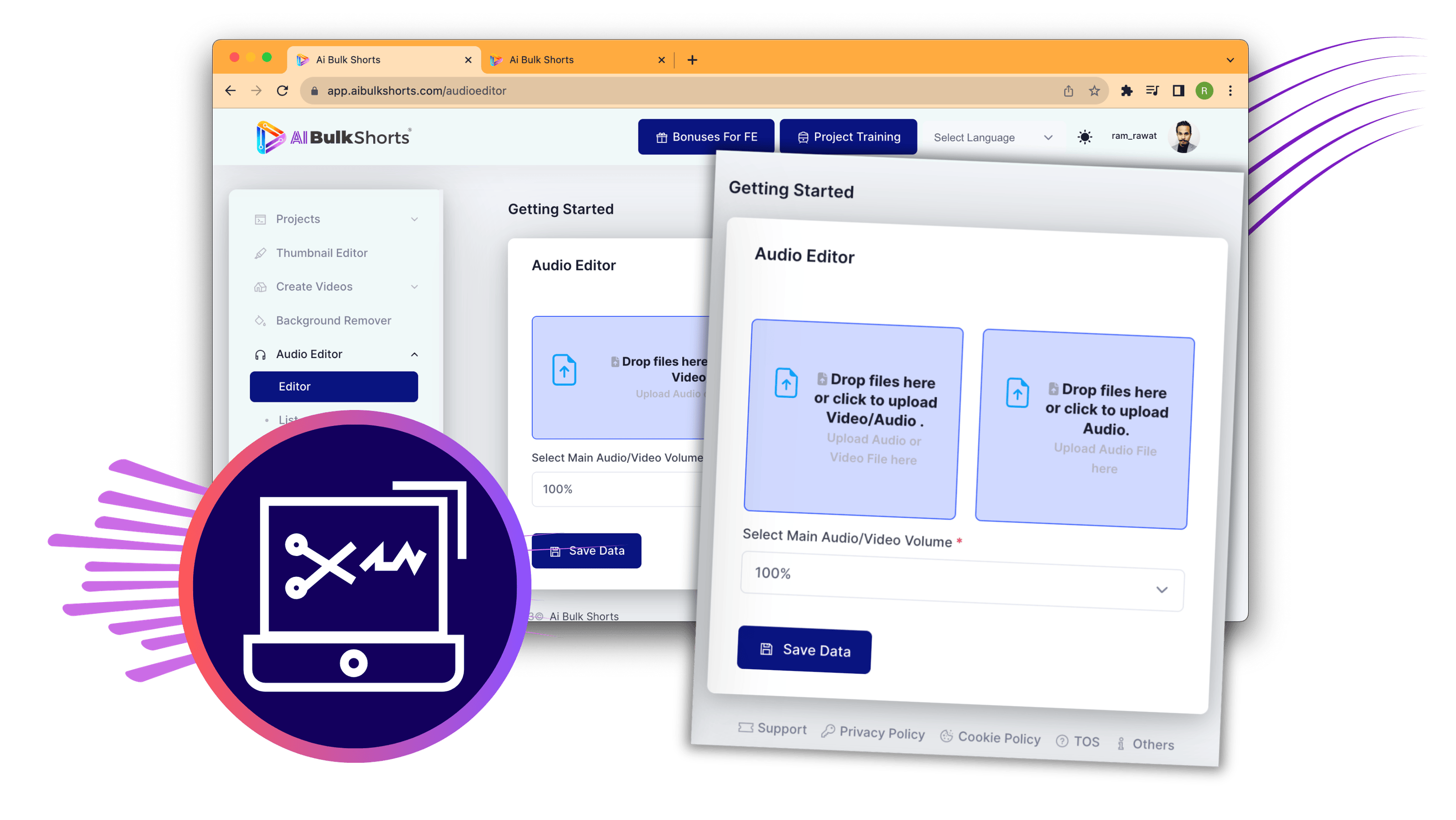The image size is (1456, 820).
Task: Toggle light/dark mode sun icon
Action: (x=1085, y=137)
